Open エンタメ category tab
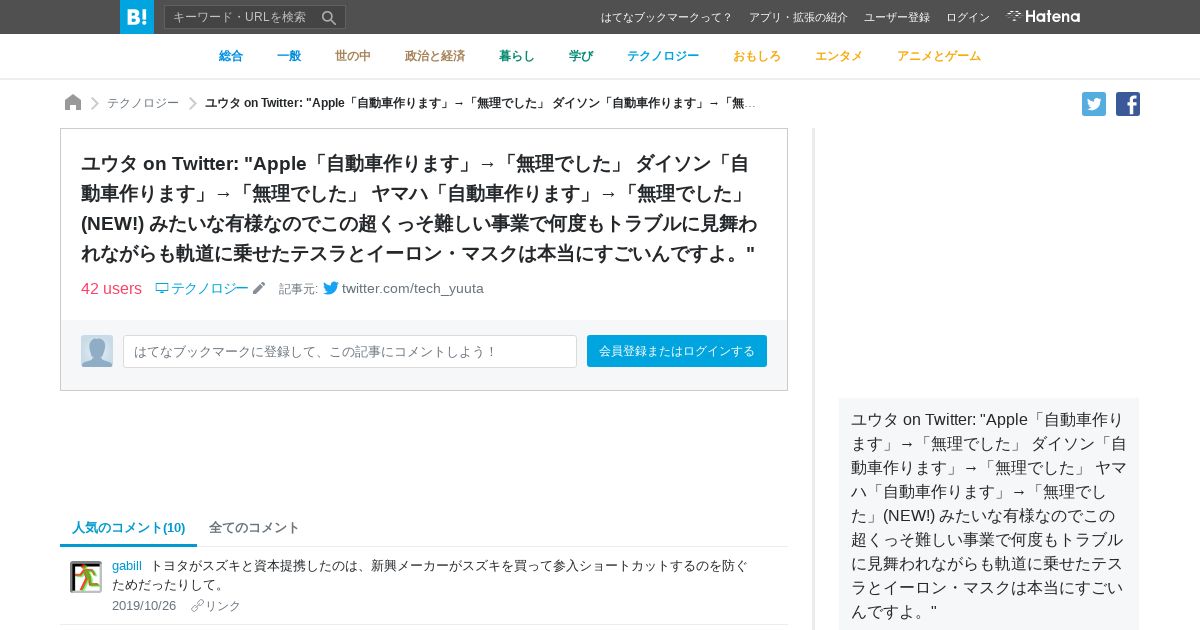1200x630 pixels. 839,56
